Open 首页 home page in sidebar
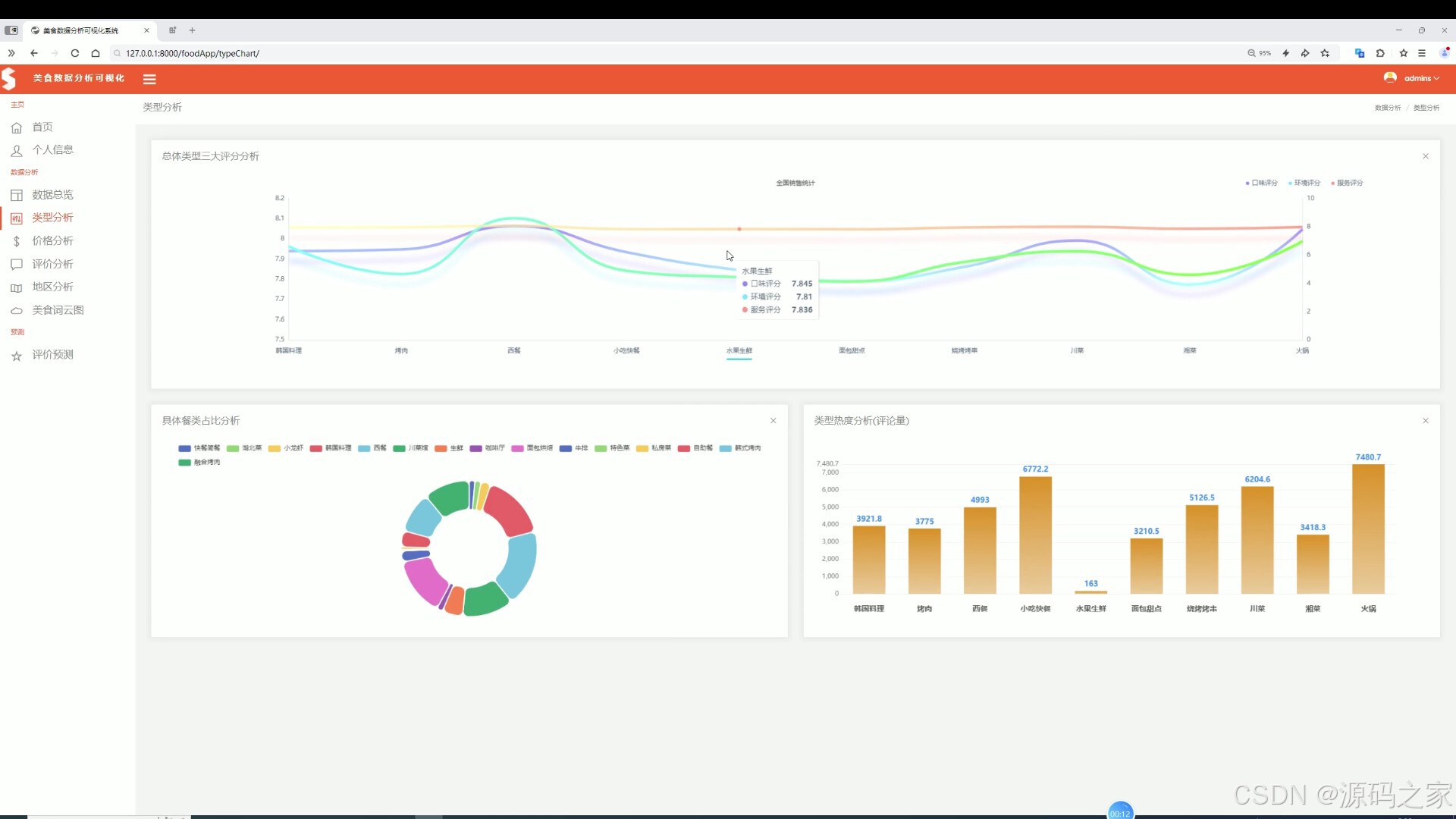 pyautogui.click(x=42, y=127)
